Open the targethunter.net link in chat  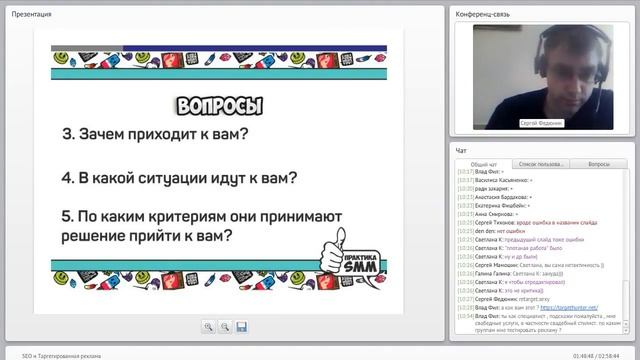(x=569, y=308)
